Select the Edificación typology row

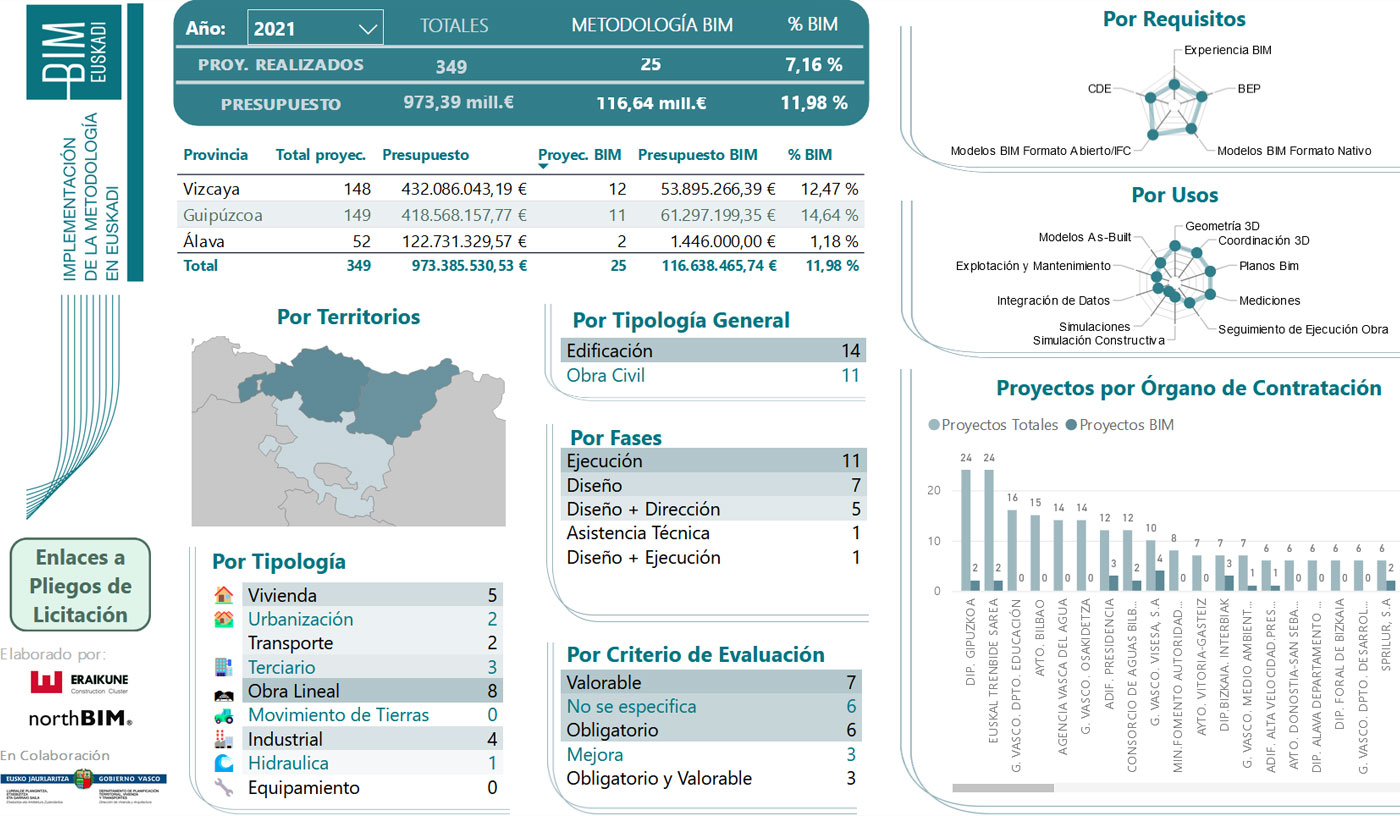pos(713,351)
